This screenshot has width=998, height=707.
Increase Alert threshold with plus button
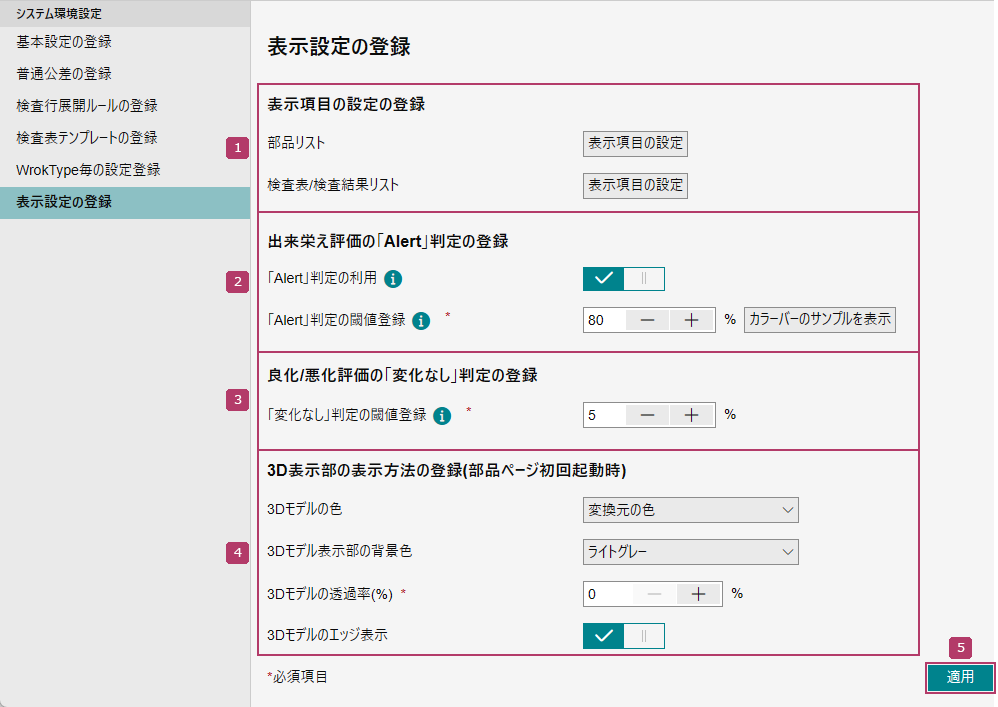click(x=692, y=320)
